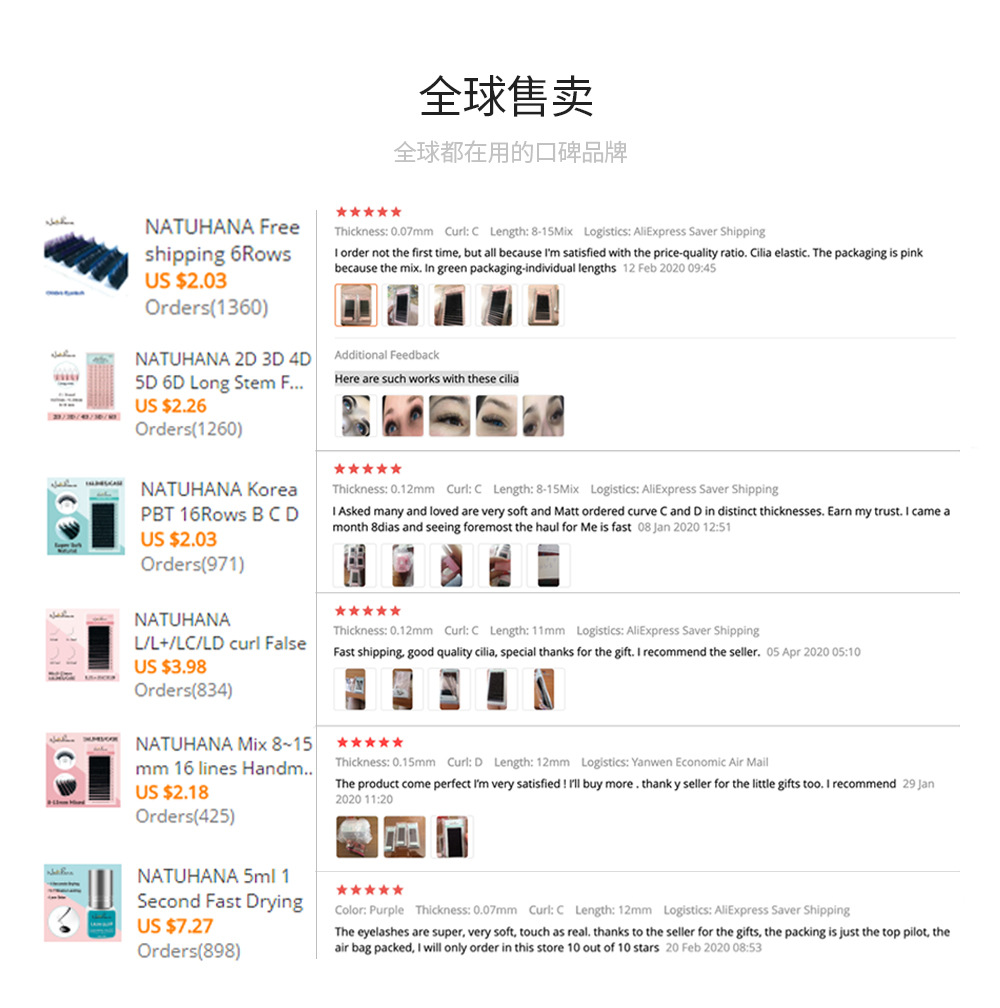This screenshot has height=1008, width=1000.
Task: Select first highlighted review photo in top review
Action: point(356,305)
